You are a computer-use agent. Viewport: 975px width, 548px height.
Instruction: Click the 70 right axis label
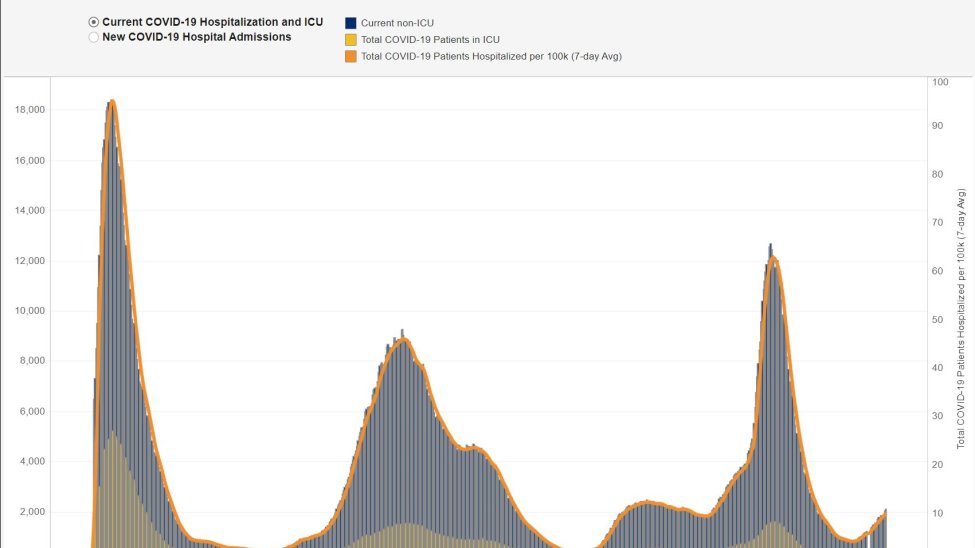[x=938, y=223]
